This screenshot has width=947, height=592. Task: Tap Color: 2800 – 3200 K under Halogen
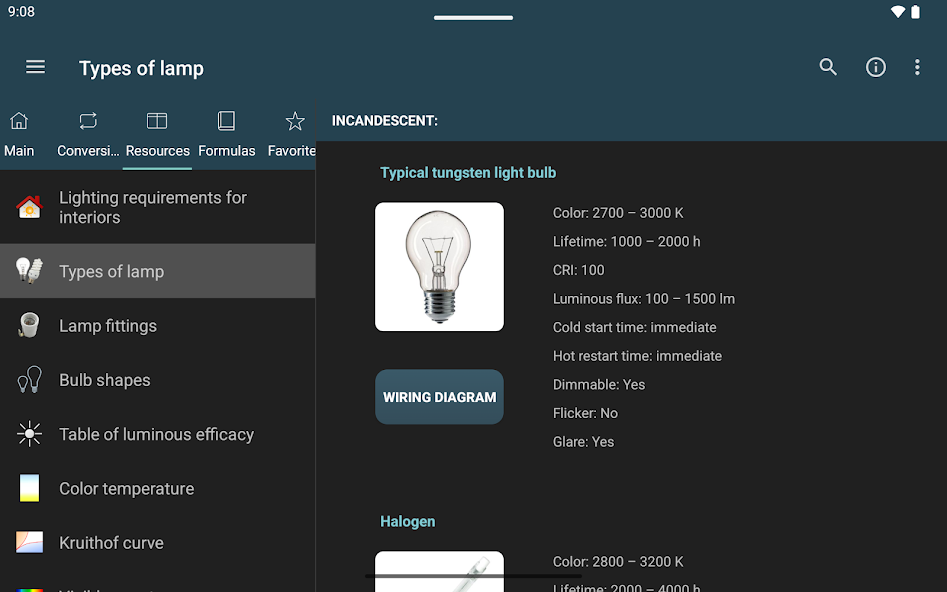click(618, 562)
